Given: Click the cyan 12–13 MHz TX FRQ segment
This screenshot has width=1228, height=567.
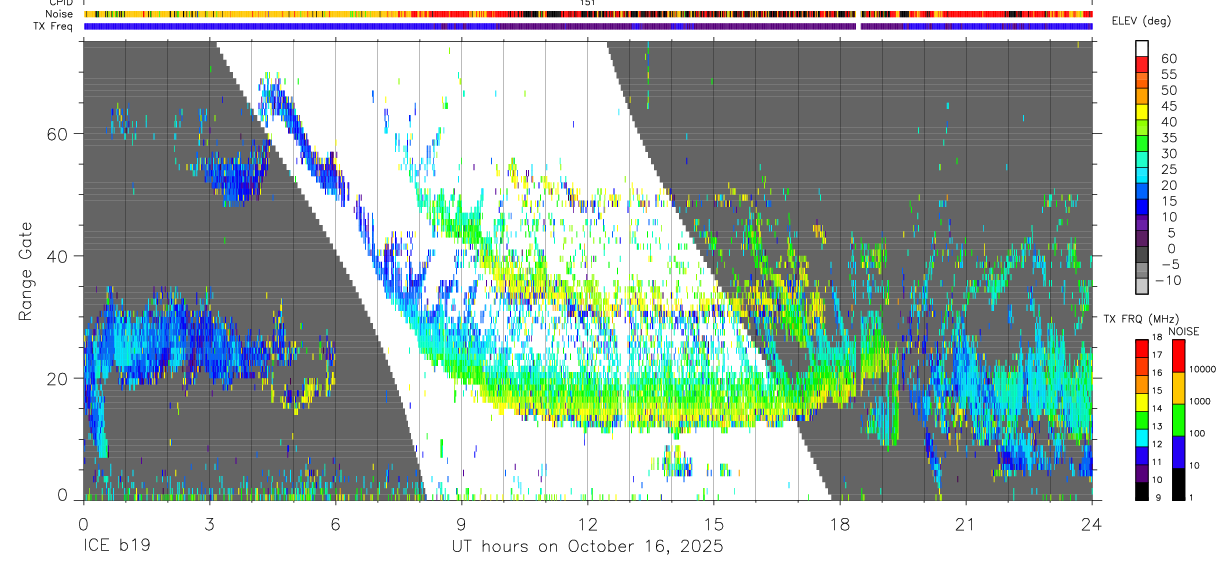Looking at the screenshot, I should 1141,437.
